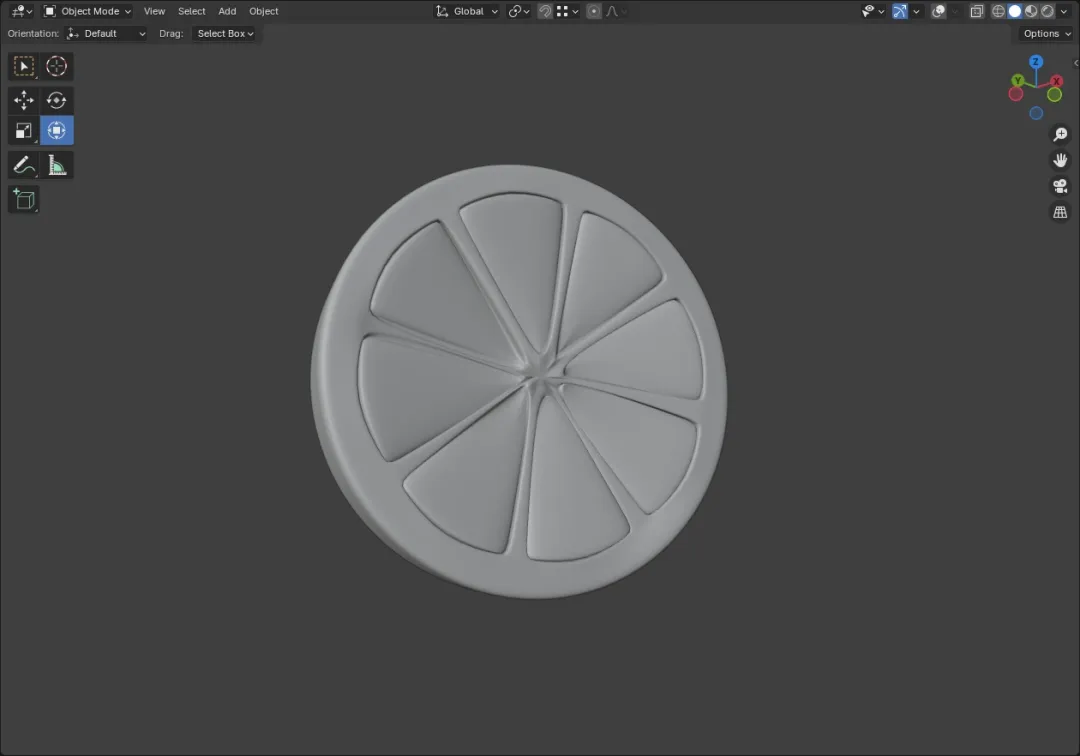1080x756 pixels.
Task: Activate the 3D Cursor tool
Action: click(56, 66)
